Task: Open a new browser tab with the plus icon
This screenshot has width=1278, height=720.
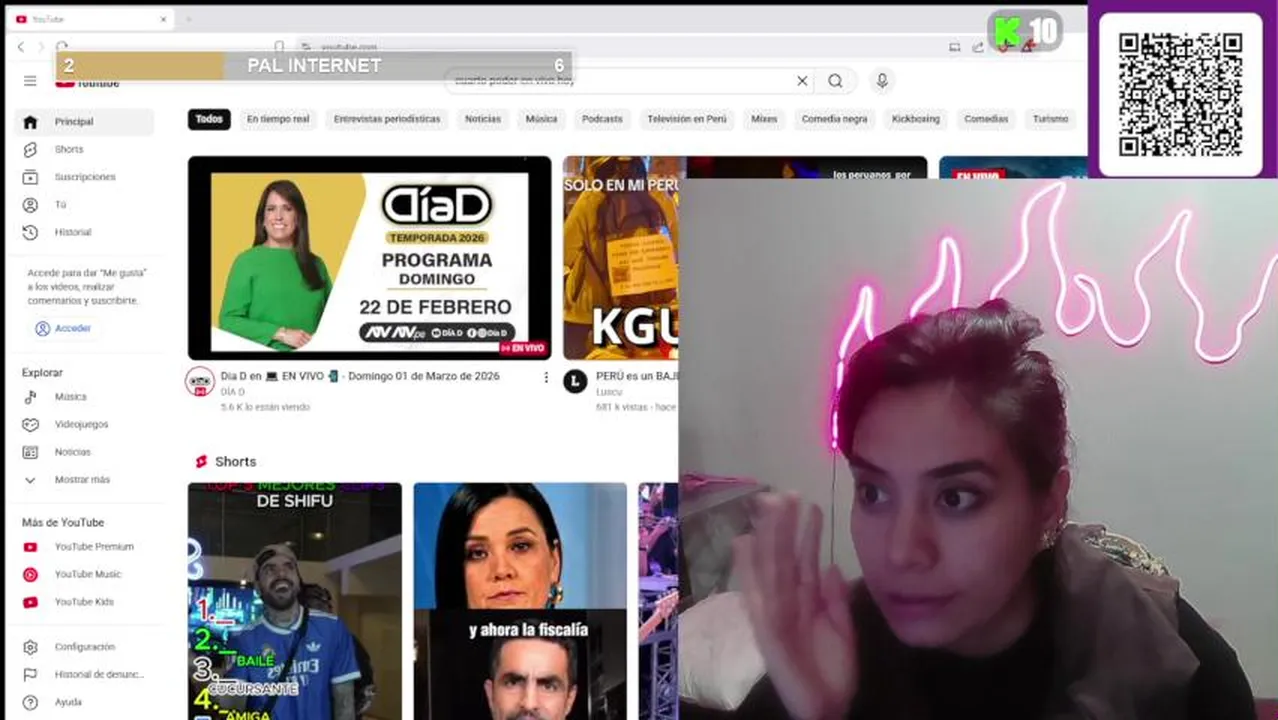Action: point(188,19)
